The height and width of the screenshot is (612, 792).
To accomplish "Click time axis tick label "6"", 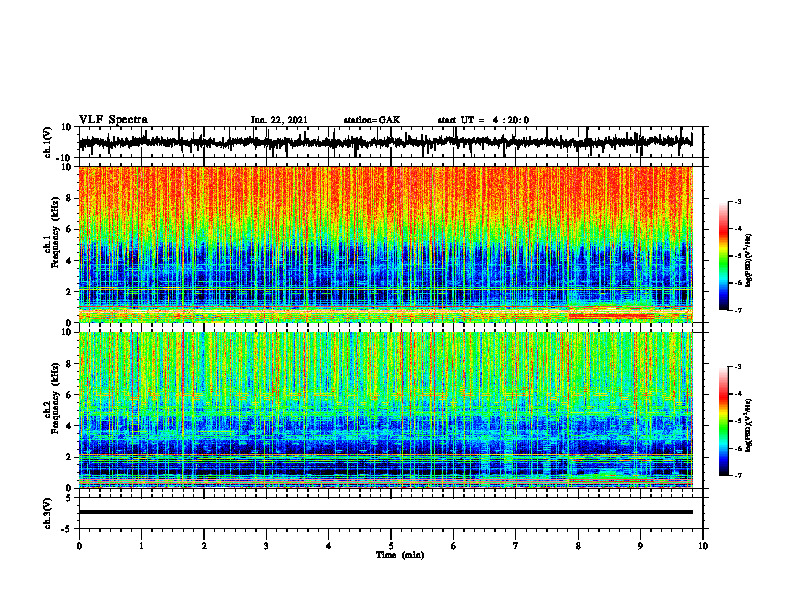I will [454, 546].
